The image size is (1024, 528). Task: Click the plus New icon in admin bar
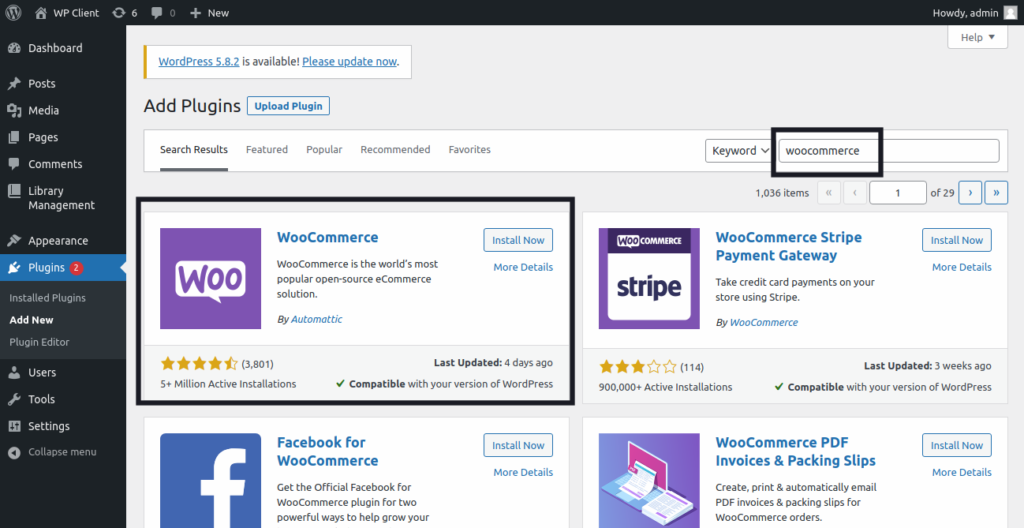(x=195, y=12)
